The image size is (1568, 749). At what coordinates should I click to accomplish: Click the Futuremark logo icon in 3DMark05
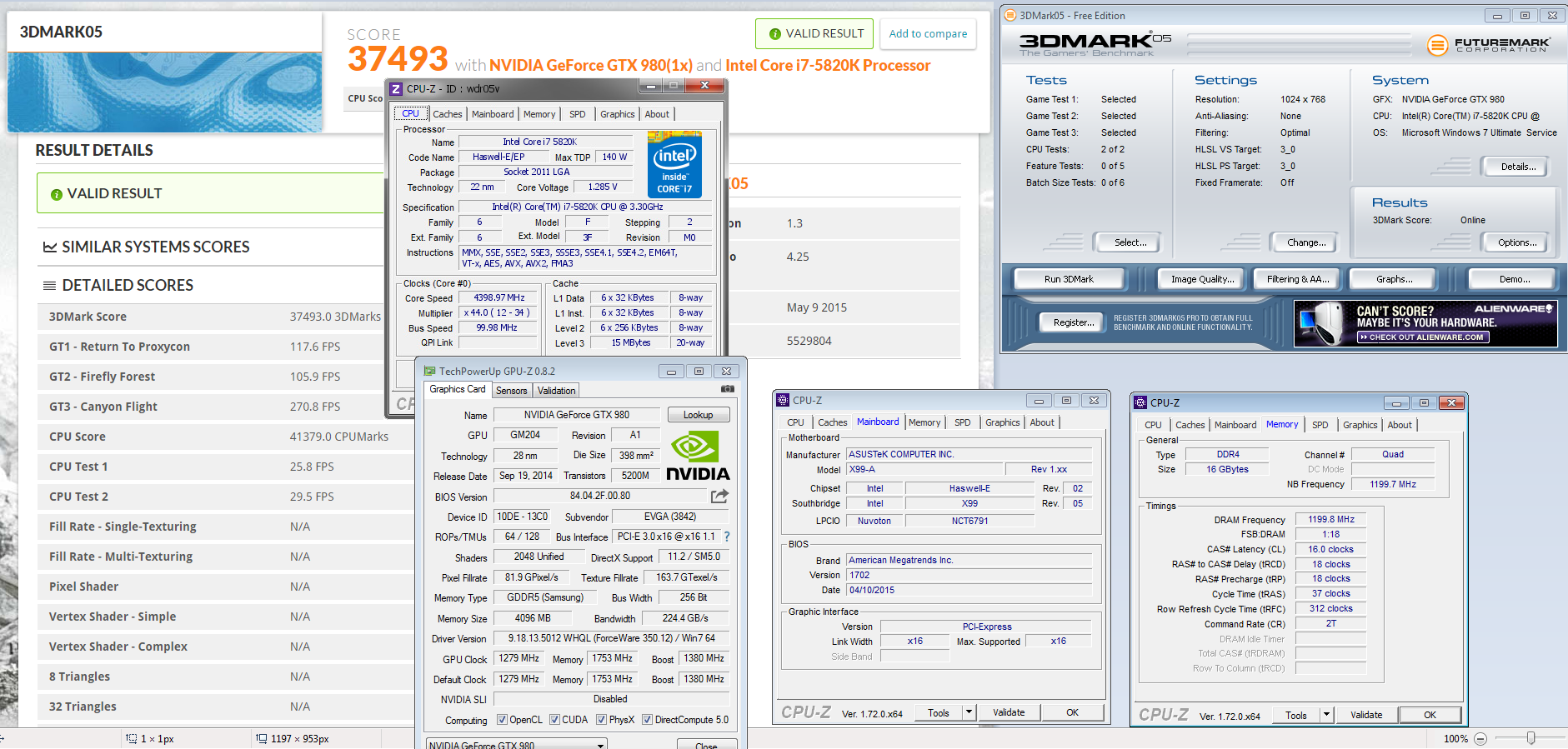click(x=1437, y=45)
